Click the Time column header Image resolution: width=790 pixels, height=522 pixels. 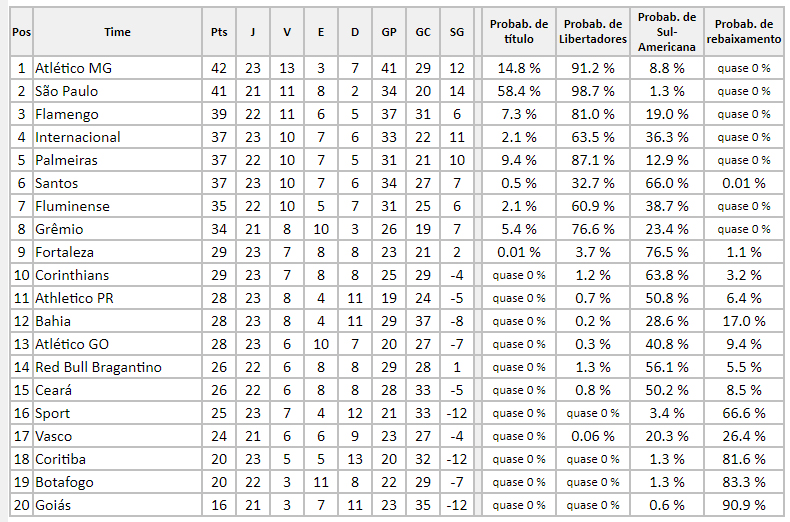117,32
